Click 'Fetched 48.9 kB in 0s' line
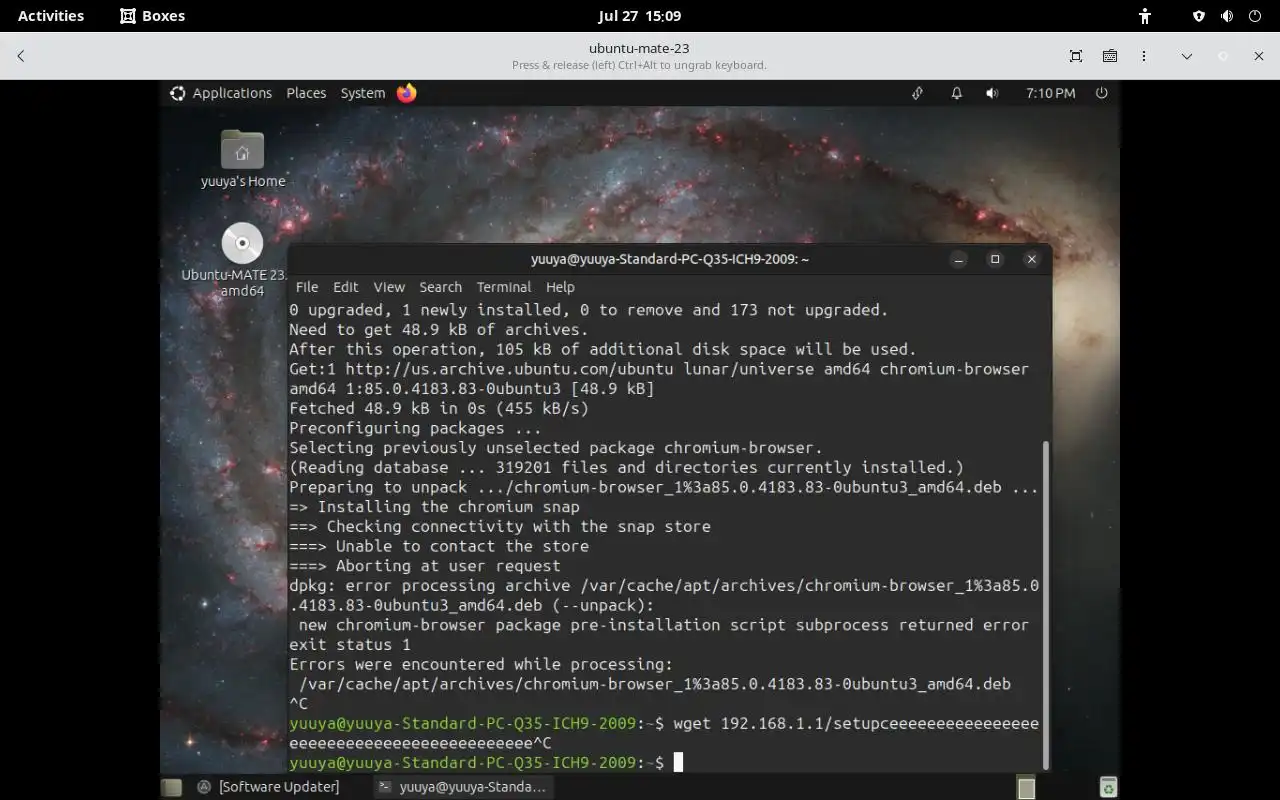The width and height of the screenshot is (1280, 800). 439,408
